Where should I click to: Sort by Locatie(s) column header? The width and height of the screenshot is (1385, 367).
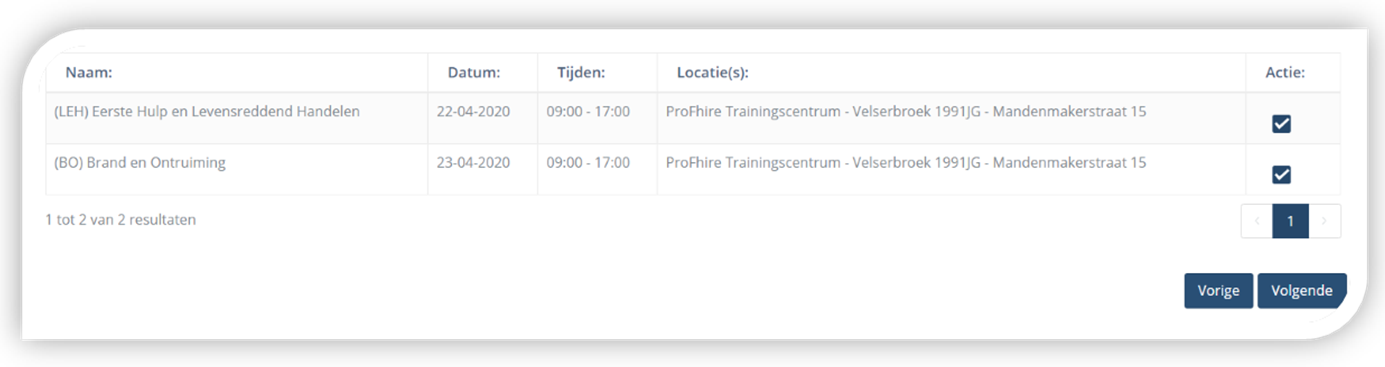(713, 72)
